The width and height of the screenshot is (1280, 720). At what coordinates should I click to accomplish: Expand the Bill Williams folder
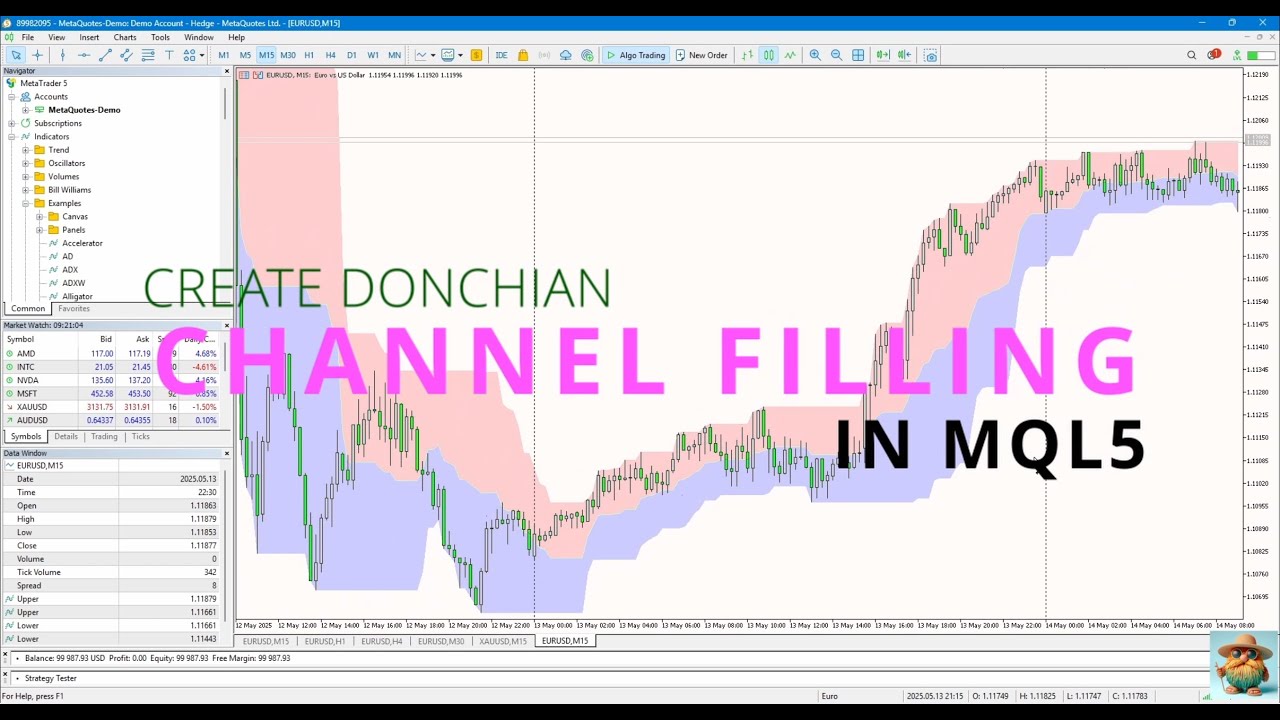(x=26, y=190)
